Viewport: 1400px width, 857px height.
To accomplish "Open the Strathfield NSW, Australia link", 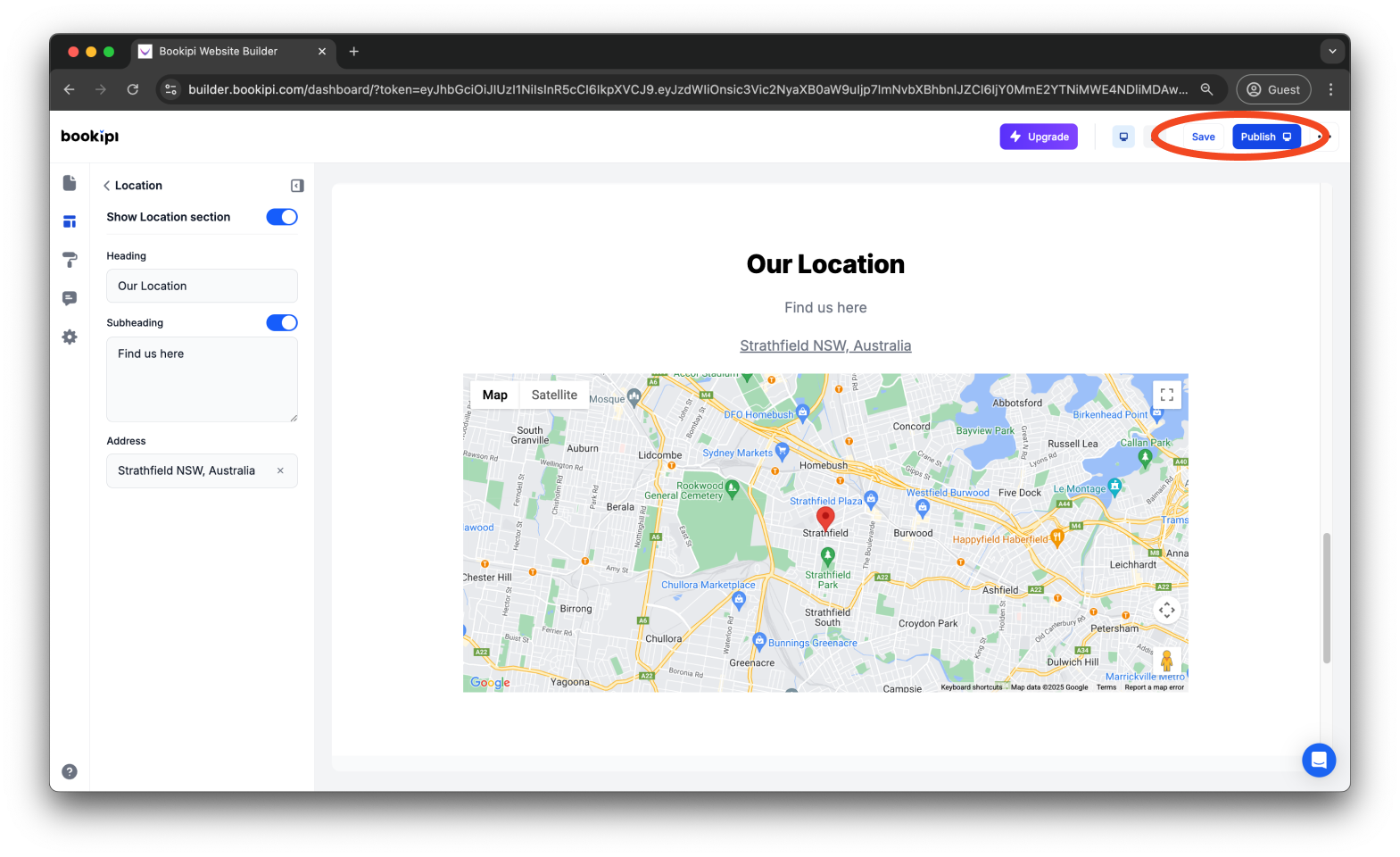I will pyautogui.click(x=825, y=345).
